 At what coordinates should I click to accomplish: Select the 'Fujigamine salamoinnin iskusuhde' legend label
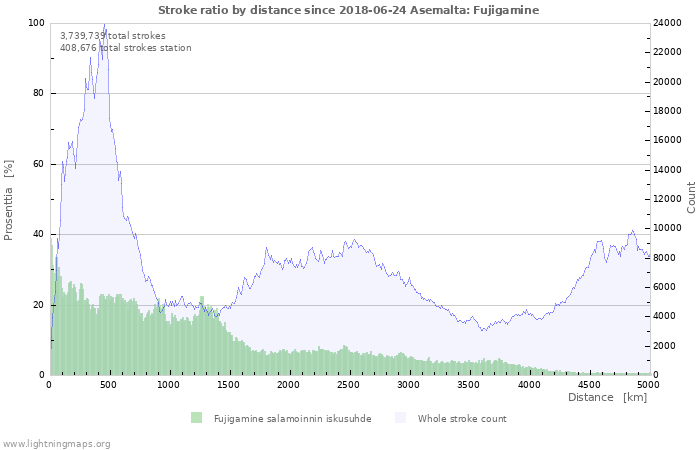292,418
